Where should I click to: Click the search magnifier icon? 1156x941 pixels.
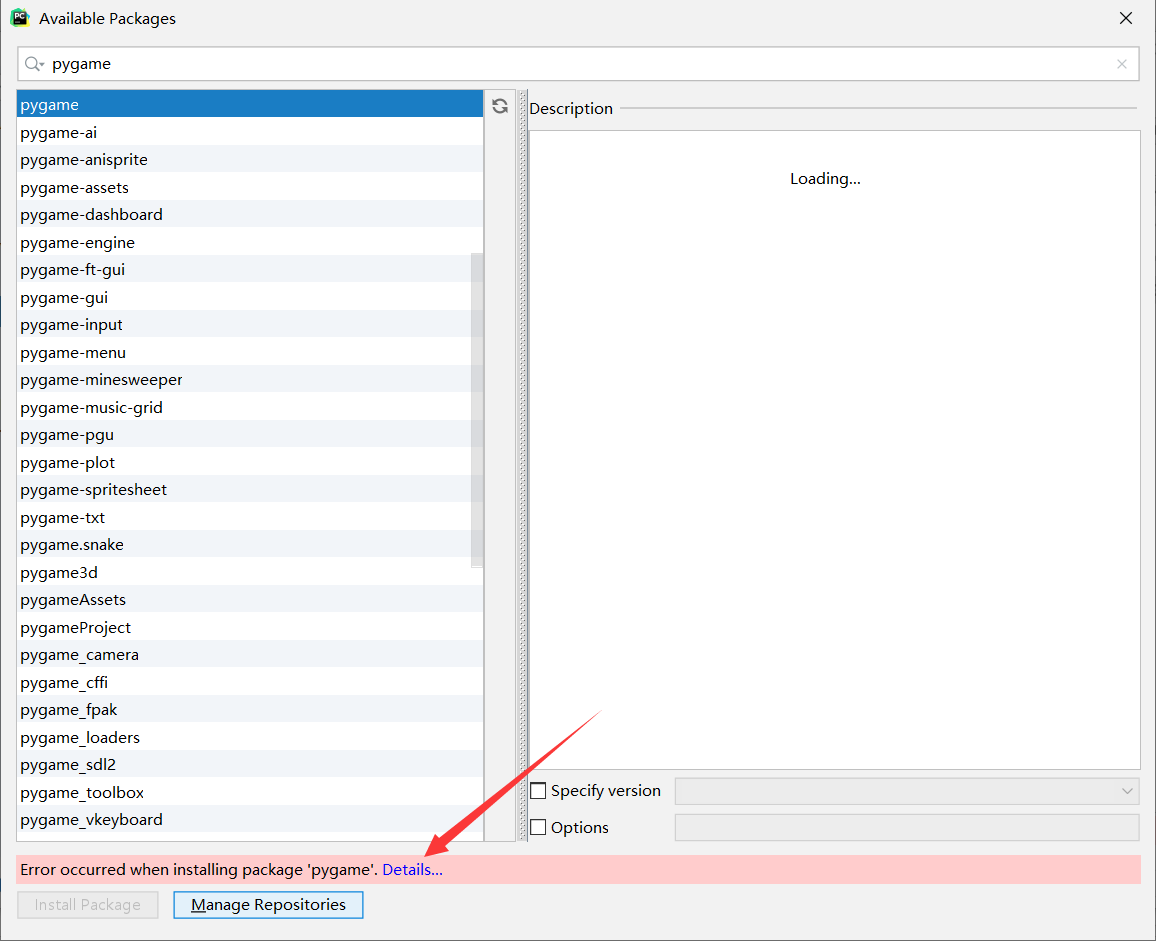33,64
